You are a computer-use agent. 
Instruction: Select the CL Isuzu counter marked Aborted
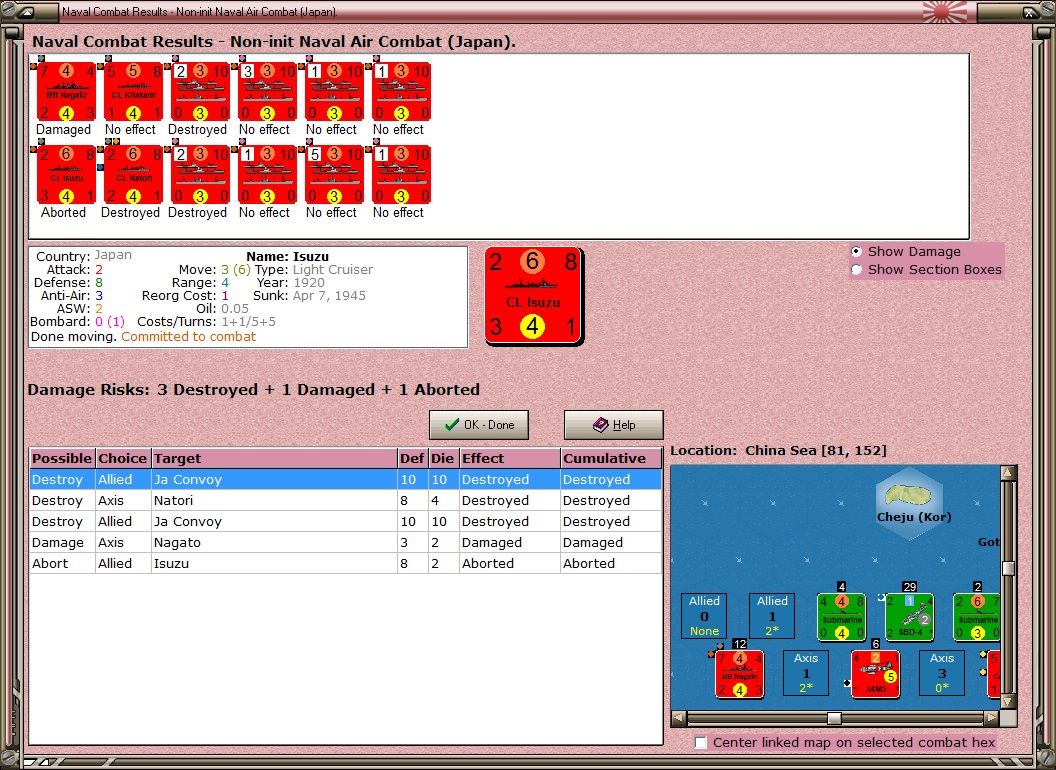(x=66, y=174)
